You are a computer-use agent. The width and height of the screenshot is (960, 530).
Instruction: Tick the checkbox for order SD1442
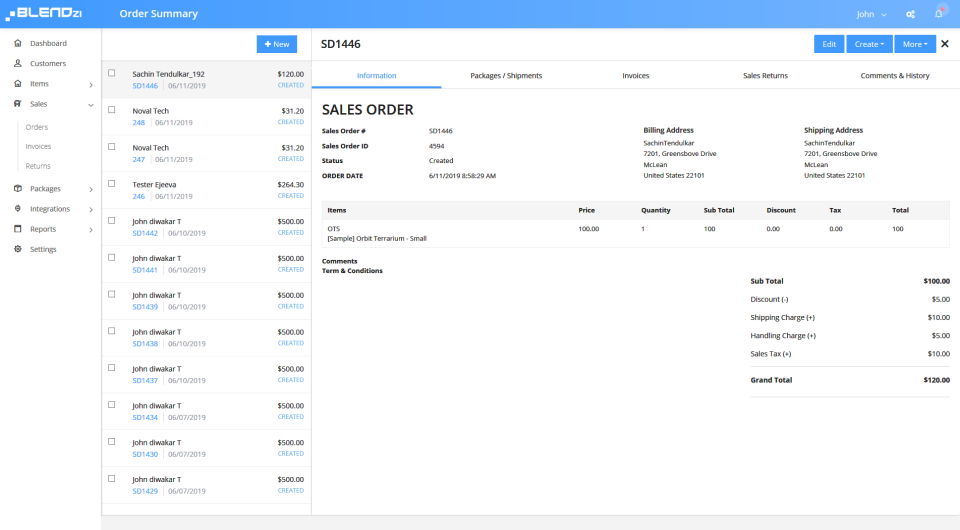pyautogui.click(x=111, y=220)
